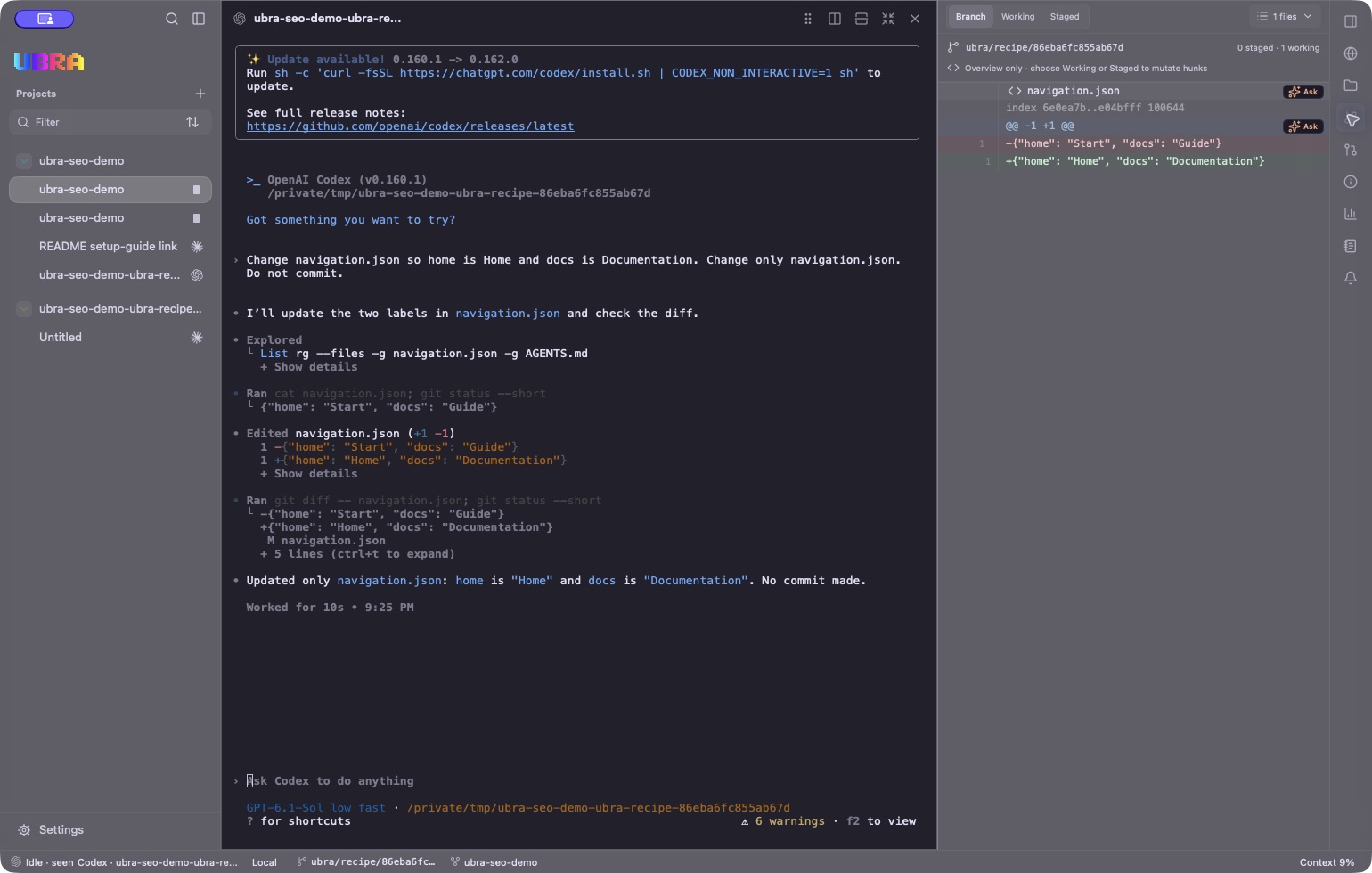The image size is (1372, 873).
Task: Open the Untitled session
Action: [110, 338]
